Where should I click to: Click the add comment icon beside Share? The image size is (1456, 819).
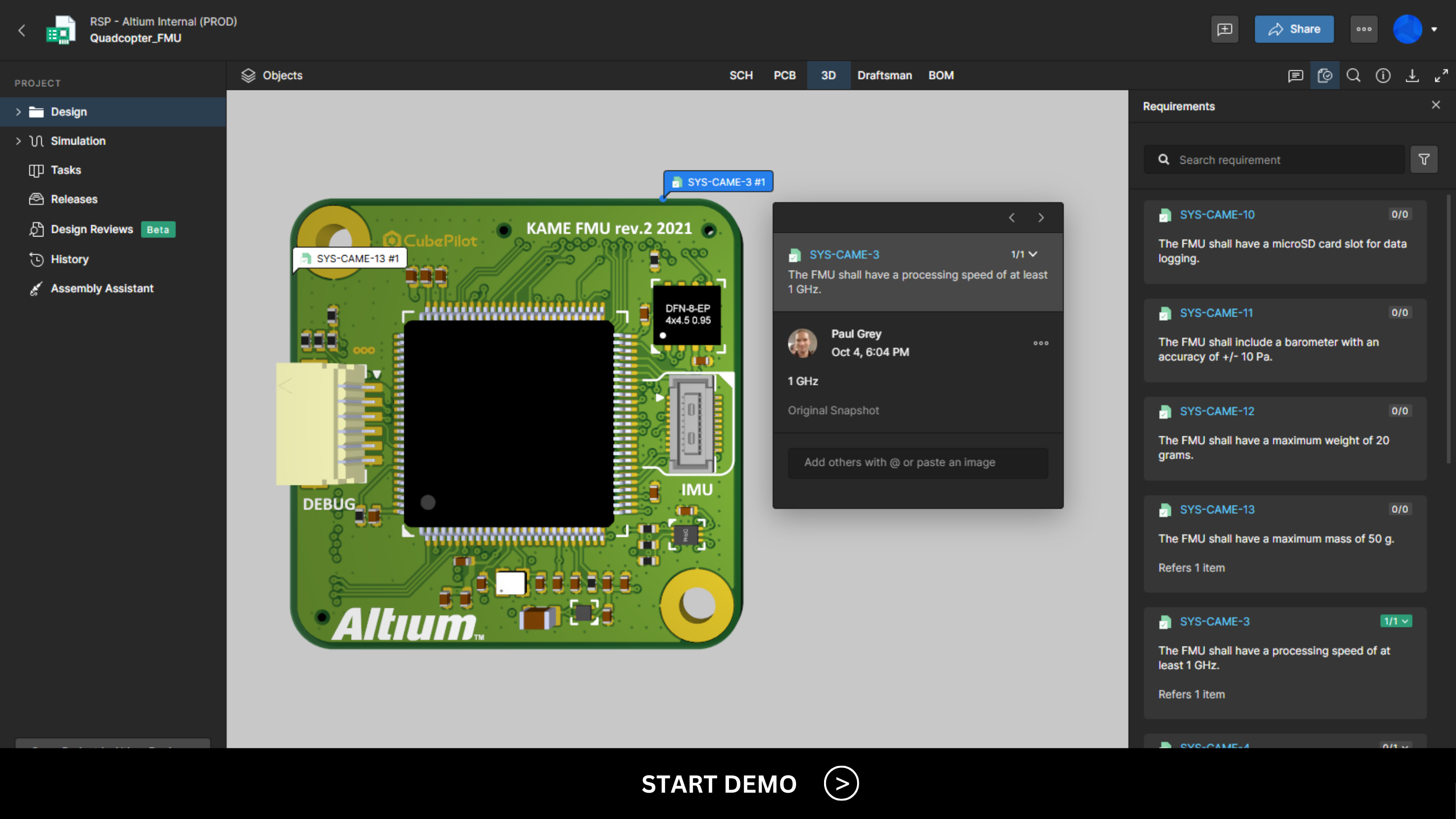point(1225,29)
